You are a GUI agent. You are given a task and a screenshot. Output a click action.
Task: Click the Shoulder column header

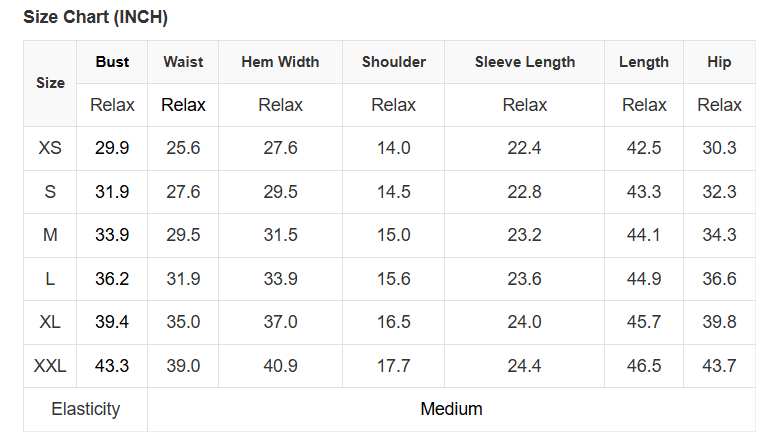pos(394,62)
